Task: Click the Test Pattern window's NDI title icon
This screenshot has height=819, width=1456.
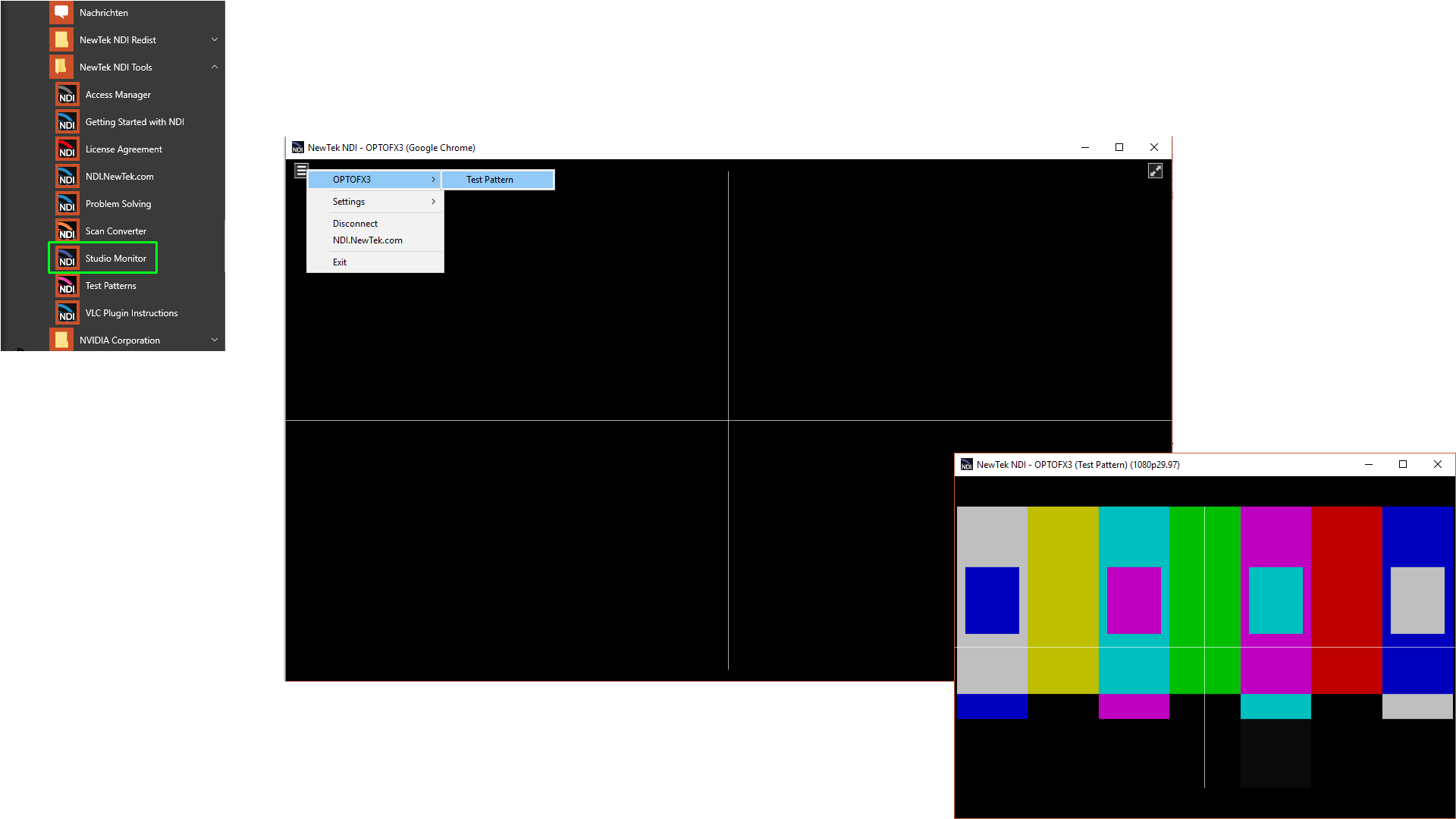Action: [x=967, y=465]
